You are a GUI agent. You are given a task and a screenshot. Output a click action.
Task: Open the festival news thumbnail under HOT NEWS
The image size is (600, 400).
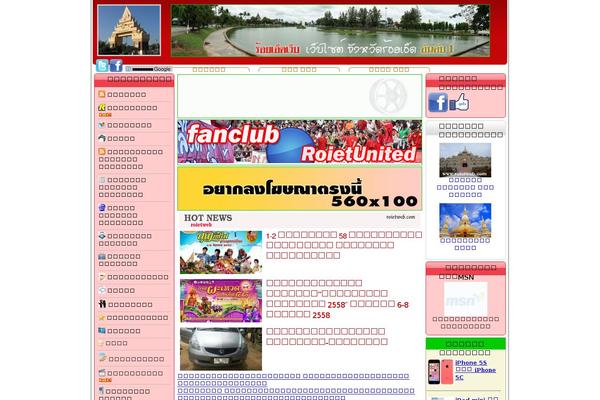tap(221, 252)
